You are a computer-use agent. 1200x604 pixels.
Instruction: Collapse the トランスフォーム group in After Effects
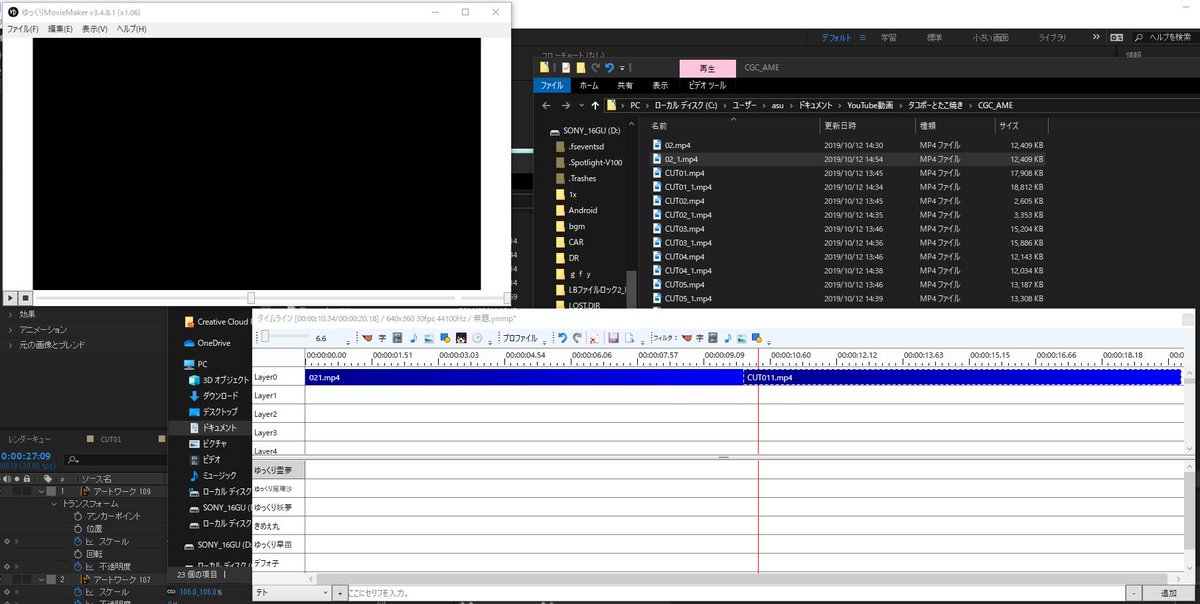coord(54,504)
